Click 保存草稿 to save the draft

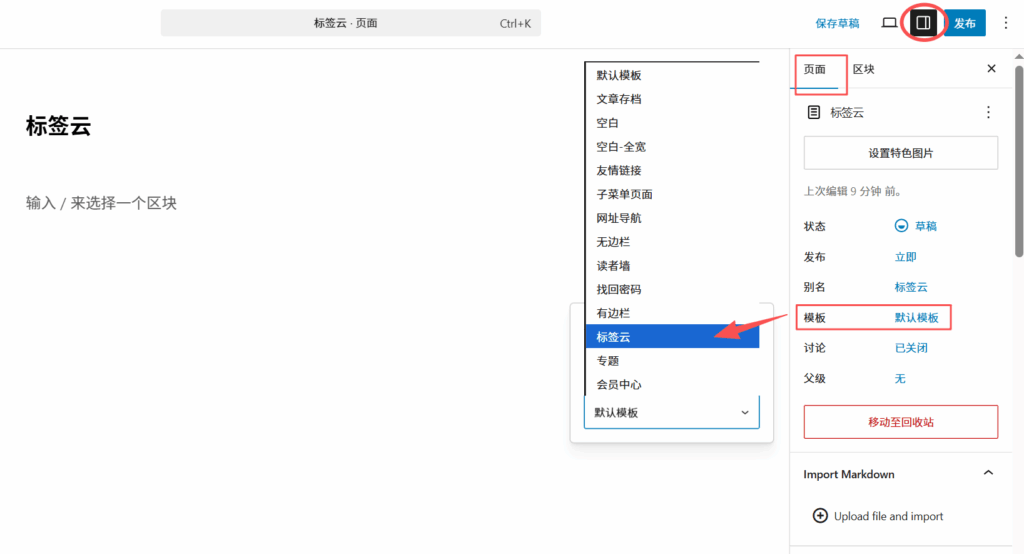click(x=837, y=23)
